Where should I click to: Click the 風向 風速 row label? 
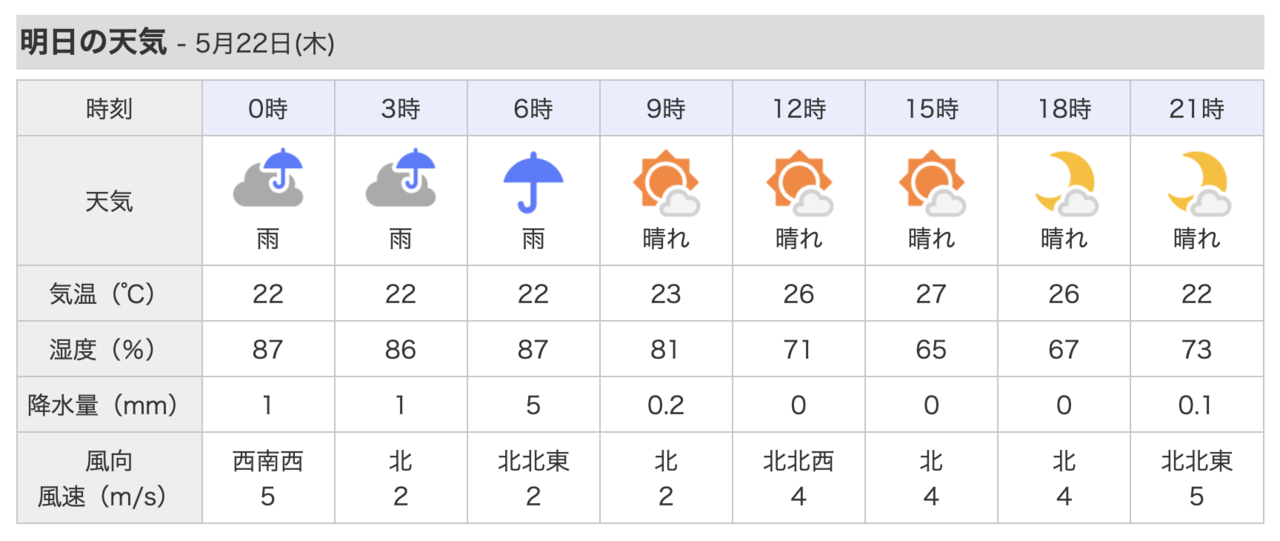[x=109, y=478]
